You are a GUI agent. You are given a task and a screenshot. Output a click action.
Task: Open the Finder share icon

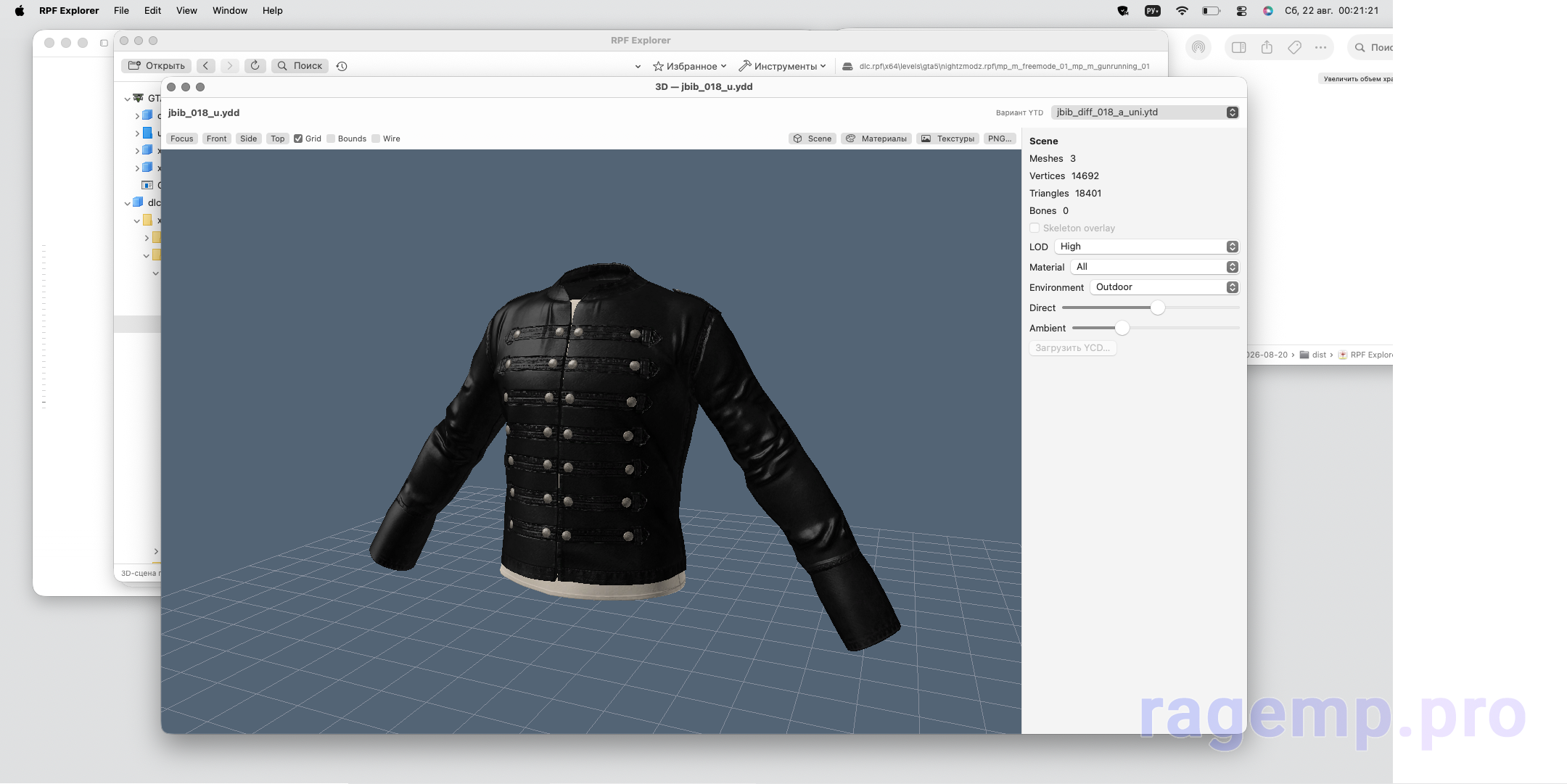(x=1267, y=47)
